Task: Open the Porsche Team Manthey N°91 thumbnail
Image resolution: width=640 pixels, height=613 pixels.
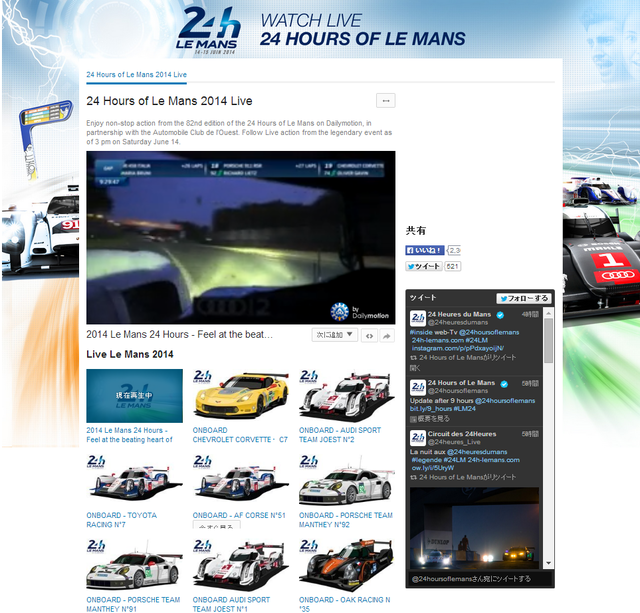Action: (134, 565)
